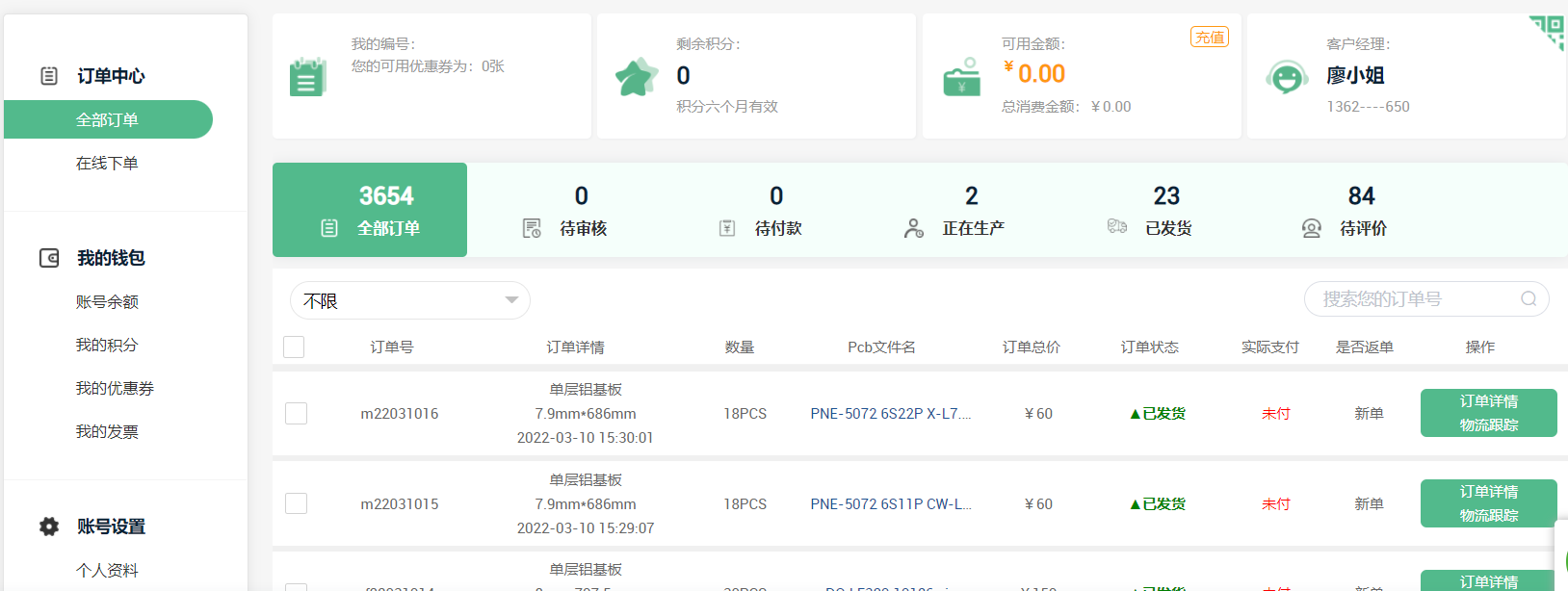Click the QR code icon in corner
The image size is (1568, 591).
(1548, 31)
